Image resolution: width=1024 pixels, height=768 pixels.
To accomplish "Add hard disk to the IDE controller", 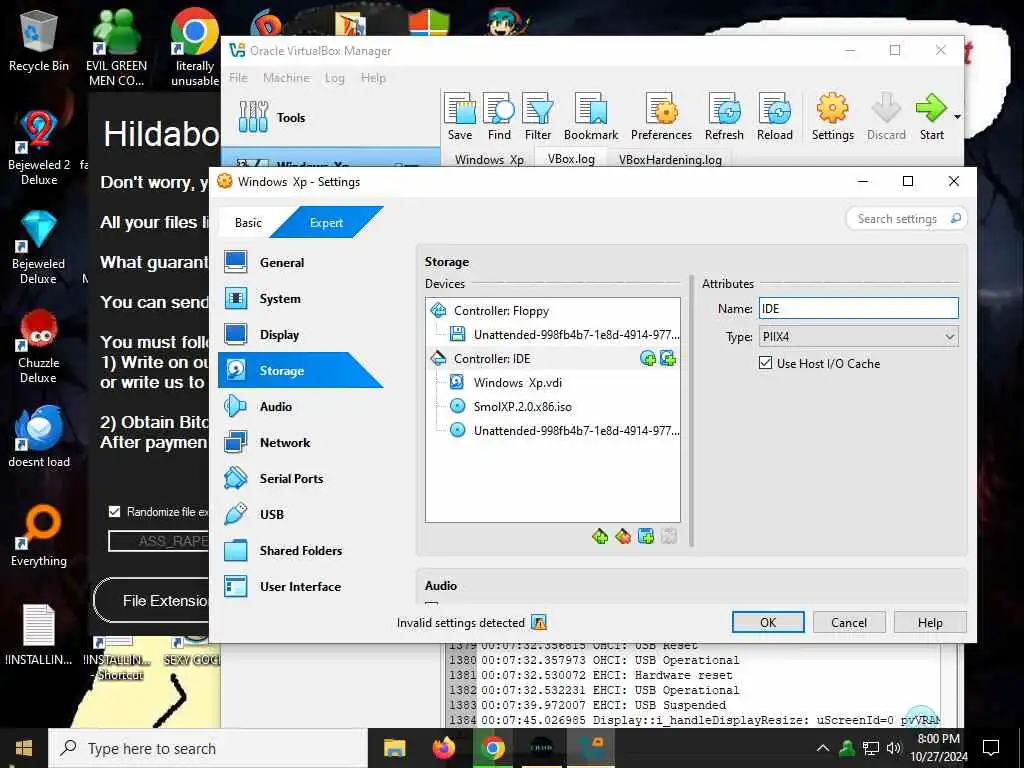I will point(667,359).
